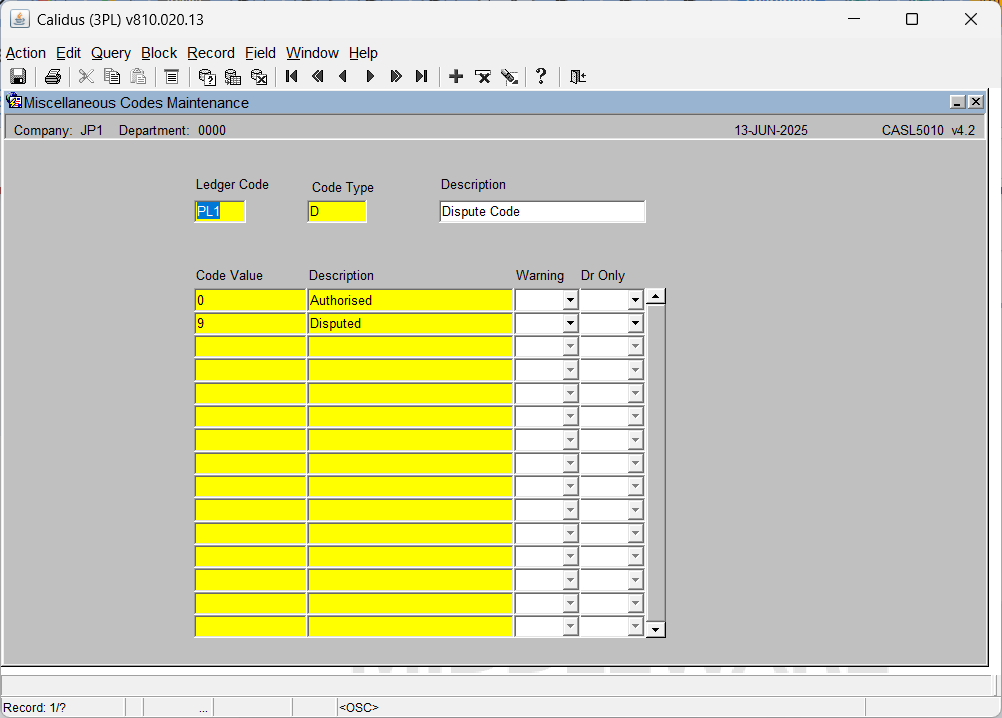Open help with the question mark icon

point(541,77)
